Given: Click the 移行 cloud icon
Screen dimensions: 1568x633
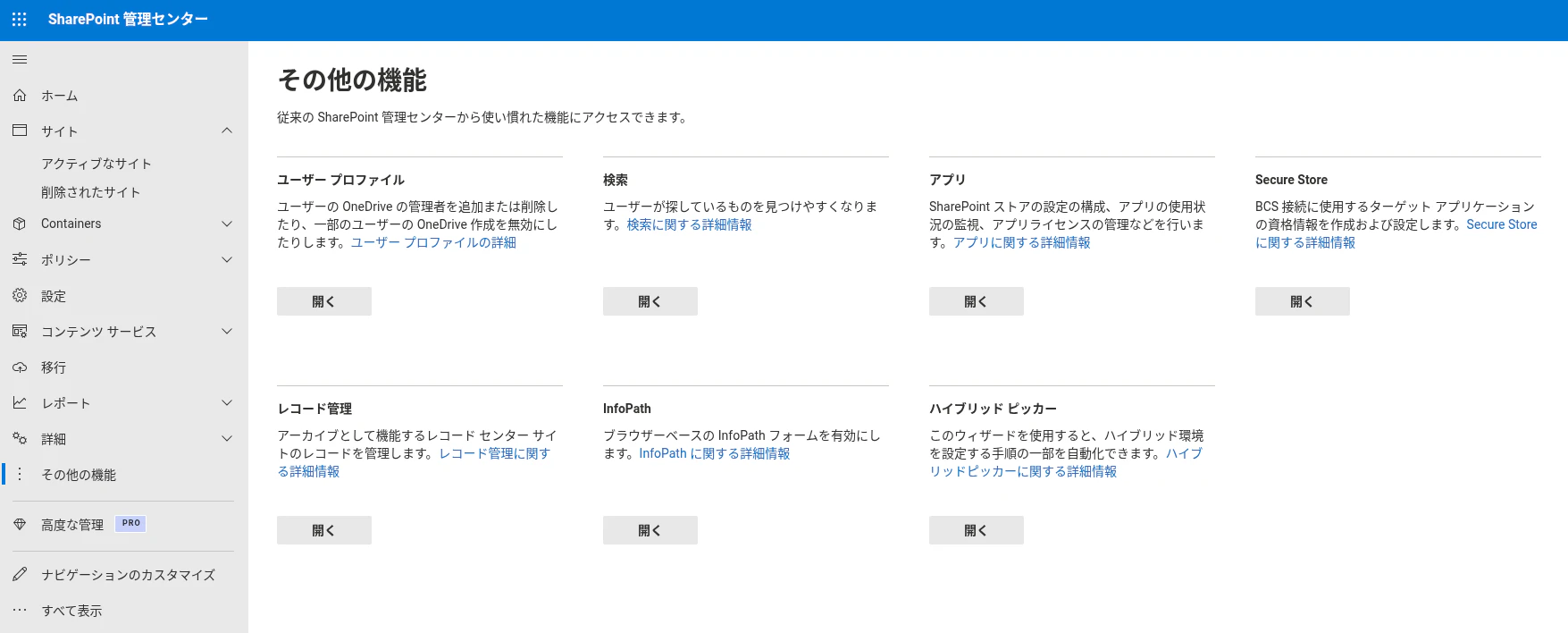Looking at the screenshot, I should (x=20, y=367).
